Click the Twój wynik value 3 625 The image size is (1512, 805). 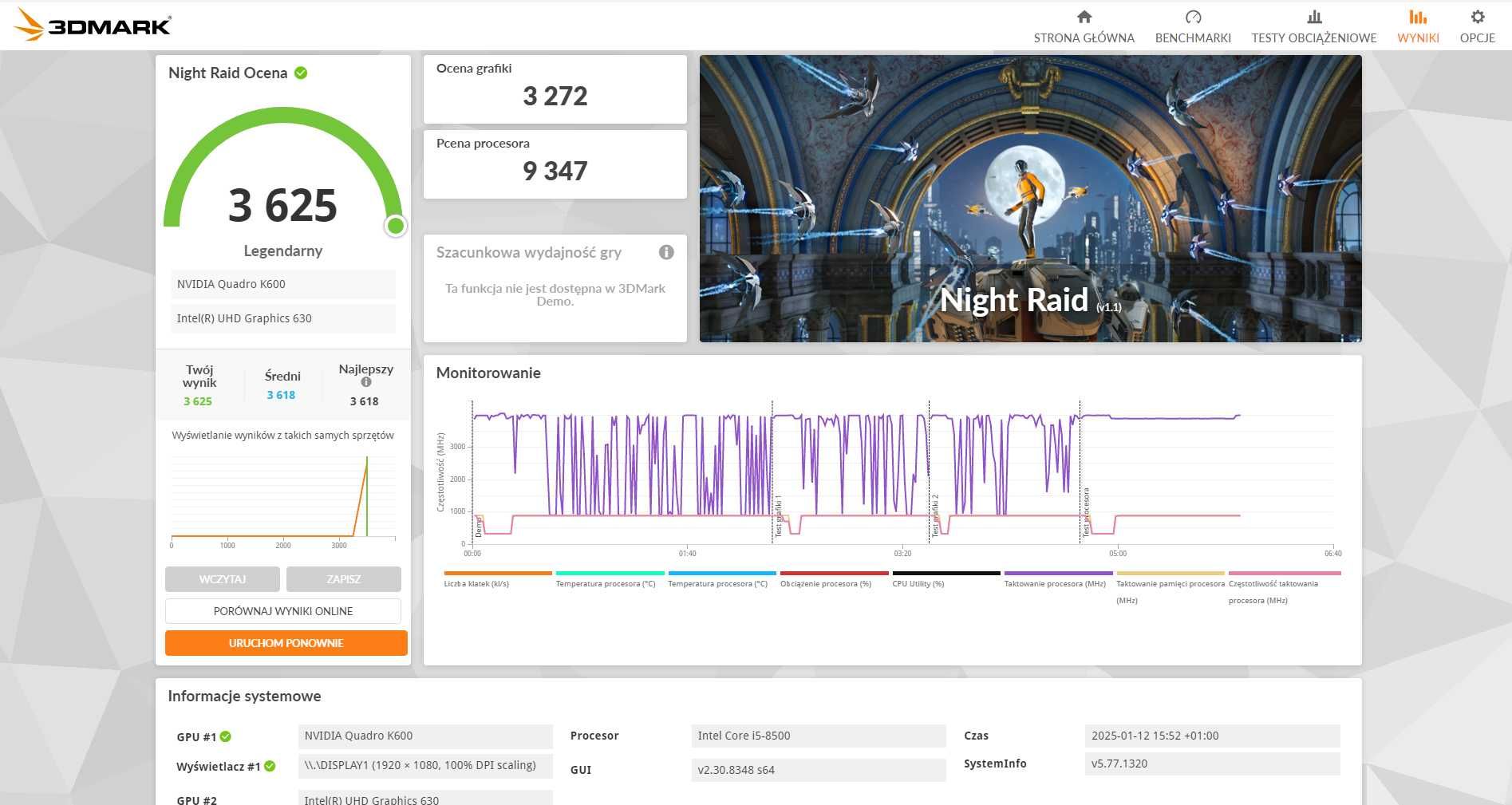click(198, 401)
